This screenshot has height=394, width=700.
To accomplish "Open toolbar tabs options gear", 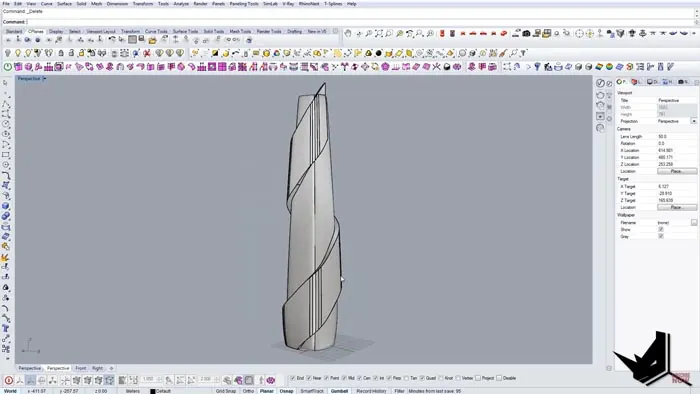I will pyautogui.click(x=335, y=31).
